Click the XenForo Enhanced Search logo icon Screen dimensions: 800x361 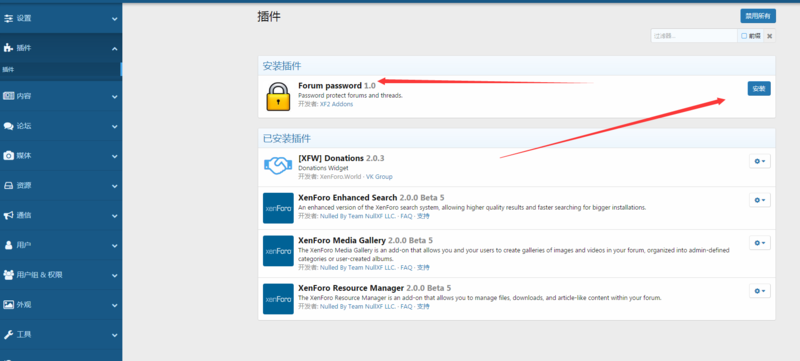(x=278, y=208)
